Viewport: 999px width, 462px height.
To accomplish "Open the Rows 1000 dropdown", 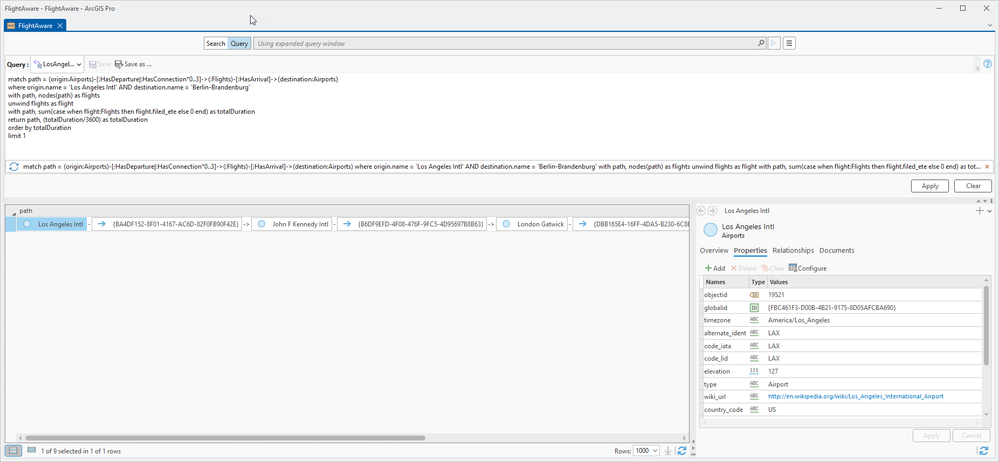I will point(647,451).
